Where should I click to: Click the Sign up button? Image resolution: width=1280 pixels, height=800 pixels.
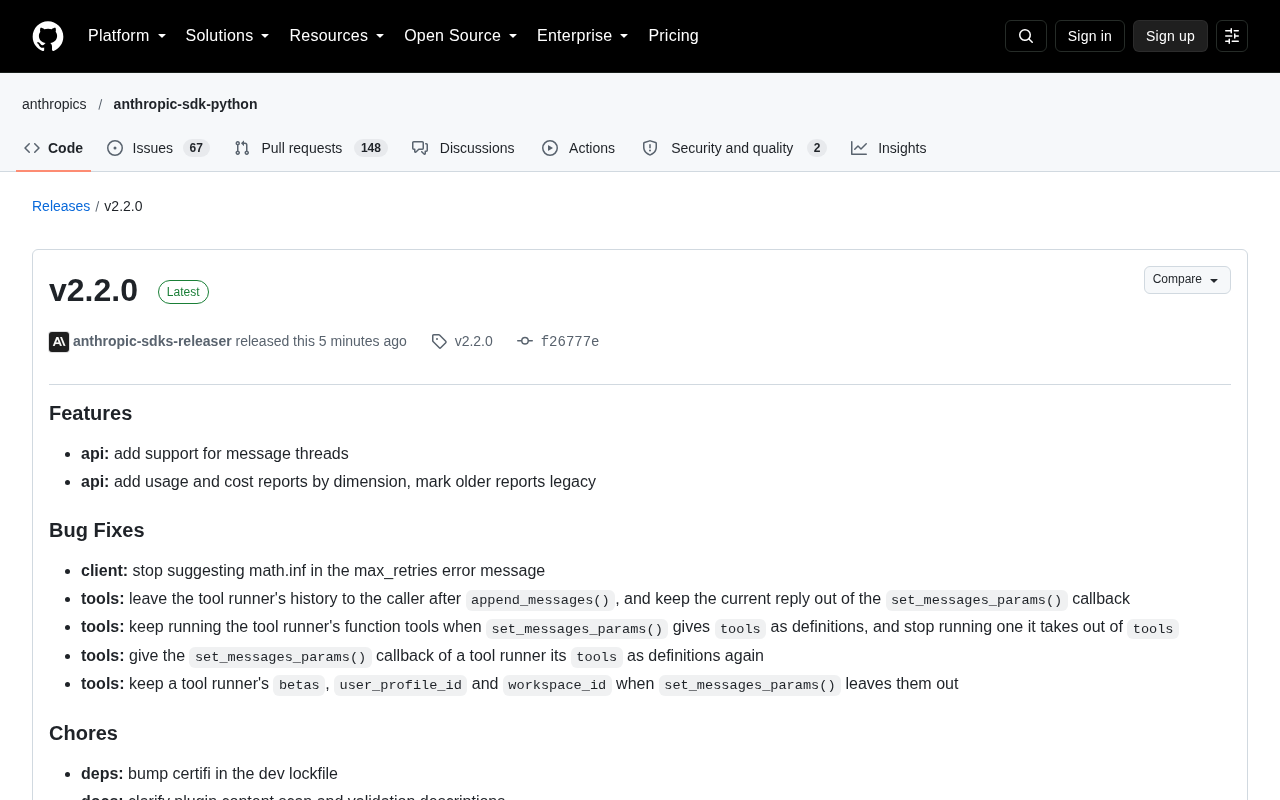1170,36
